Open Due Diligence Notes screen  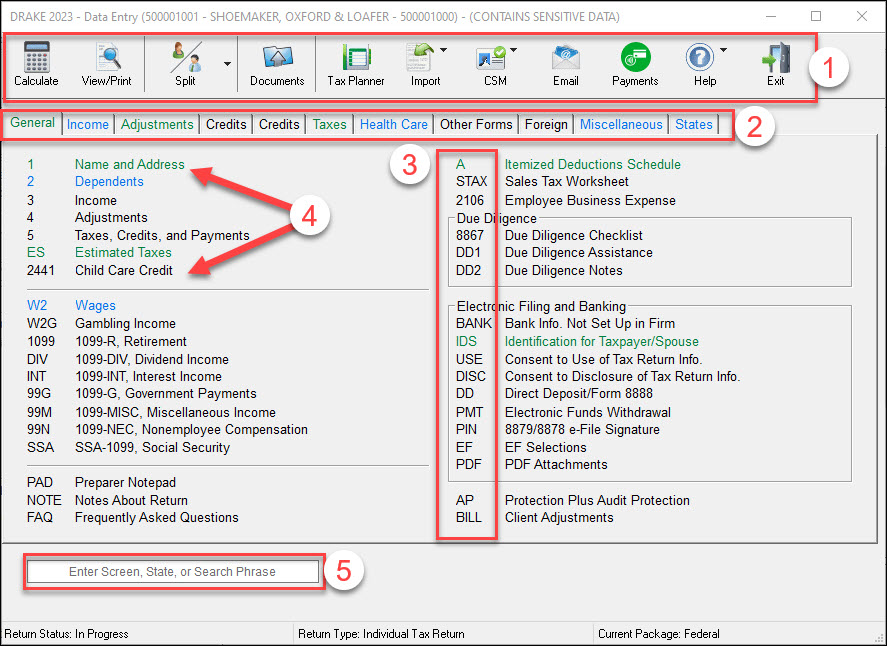pos(563,270)
